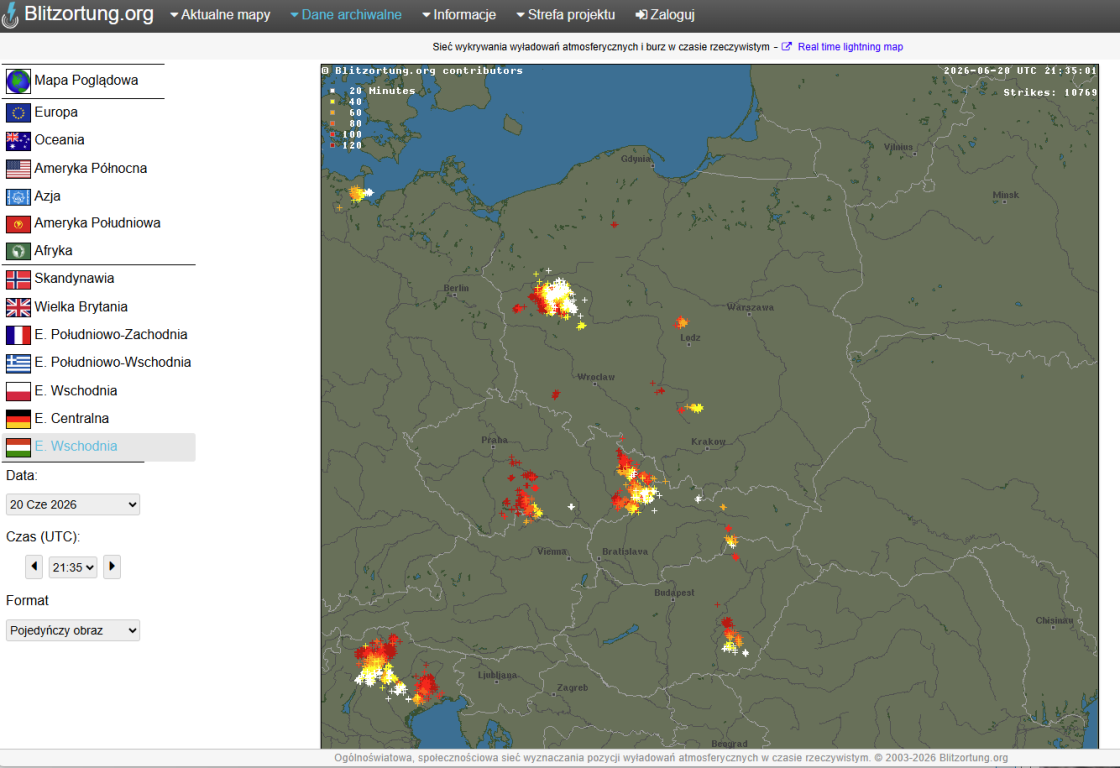
Task: Select the Afryka map icon
Action: pyautogui.click(x=18, y=251)
